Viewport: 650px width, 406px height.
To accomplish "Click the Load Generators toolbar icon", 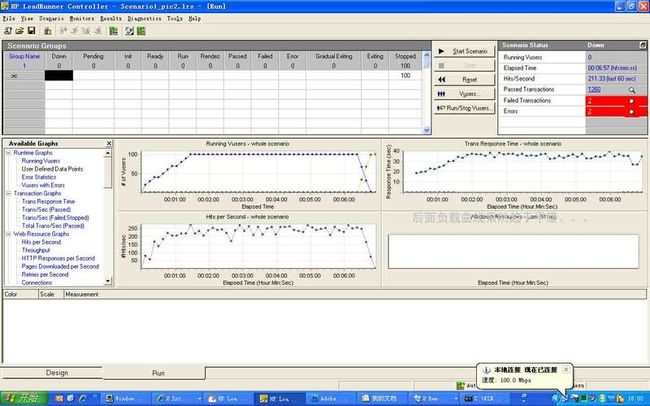I will click(x=48, y=31).
